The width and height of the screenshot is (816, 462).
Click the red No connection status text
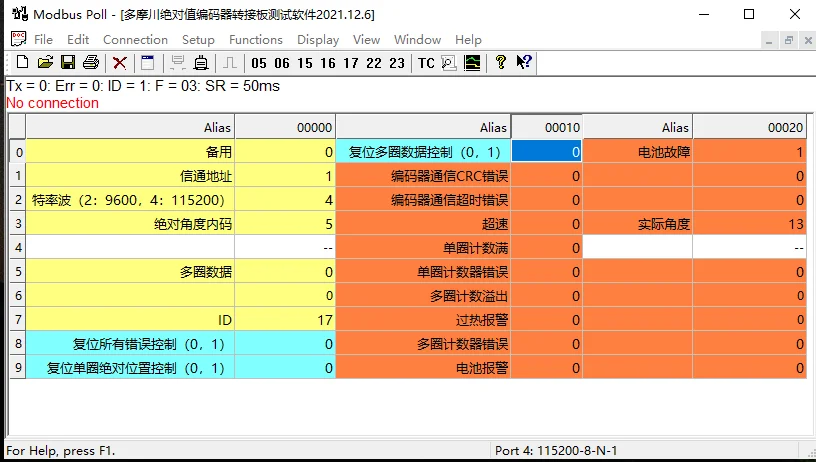(x=53, y=103)
